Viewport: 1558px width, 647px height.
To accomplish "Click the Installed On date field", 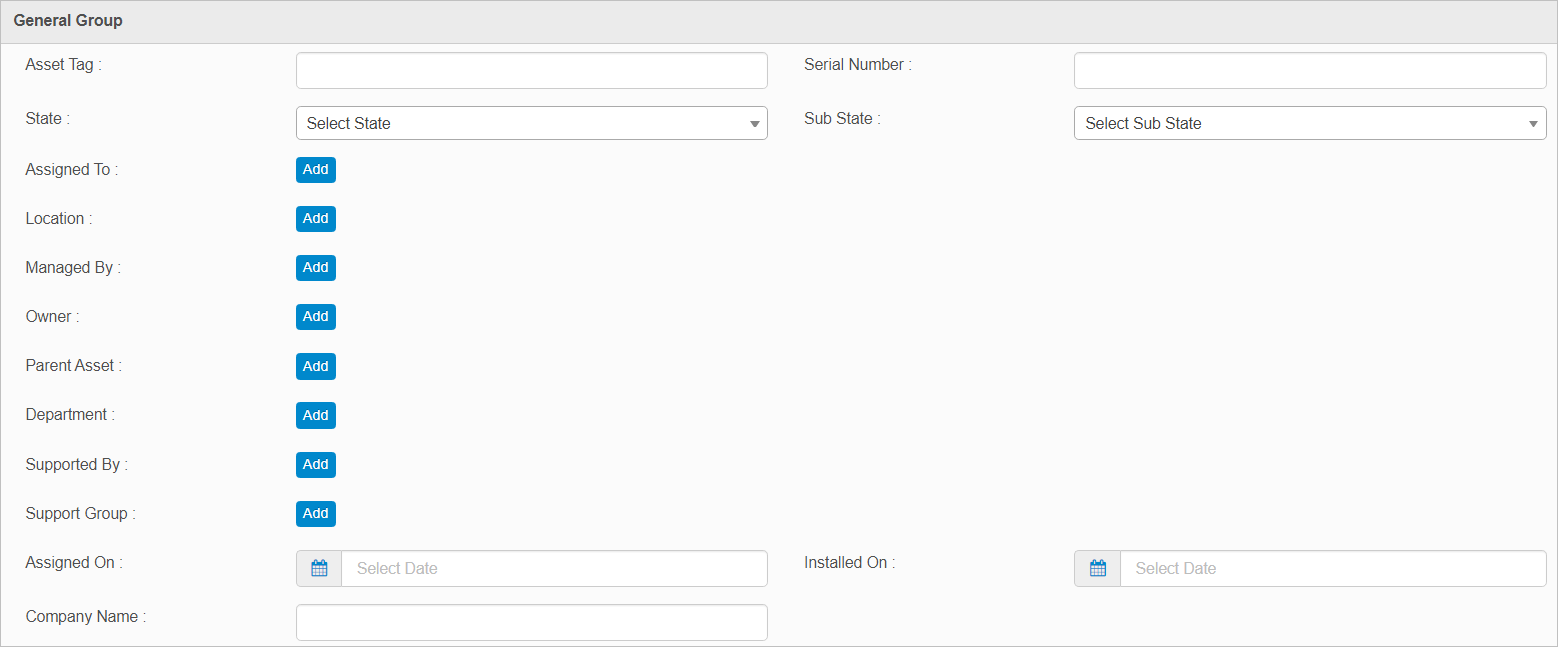I will 1332,568.
